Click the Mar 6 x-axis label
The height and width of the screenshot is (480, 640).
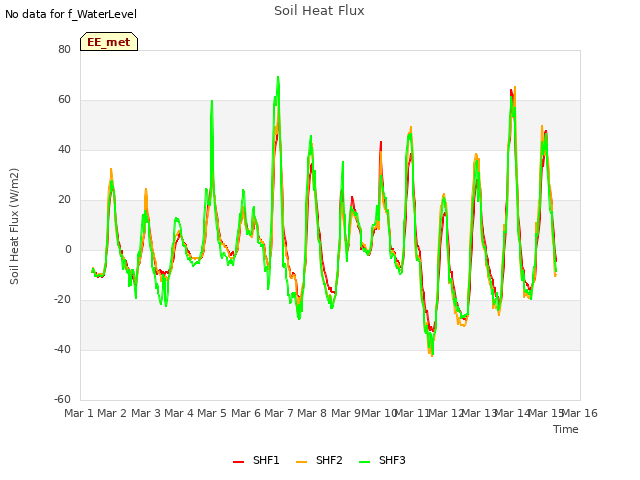click(246, 413)
